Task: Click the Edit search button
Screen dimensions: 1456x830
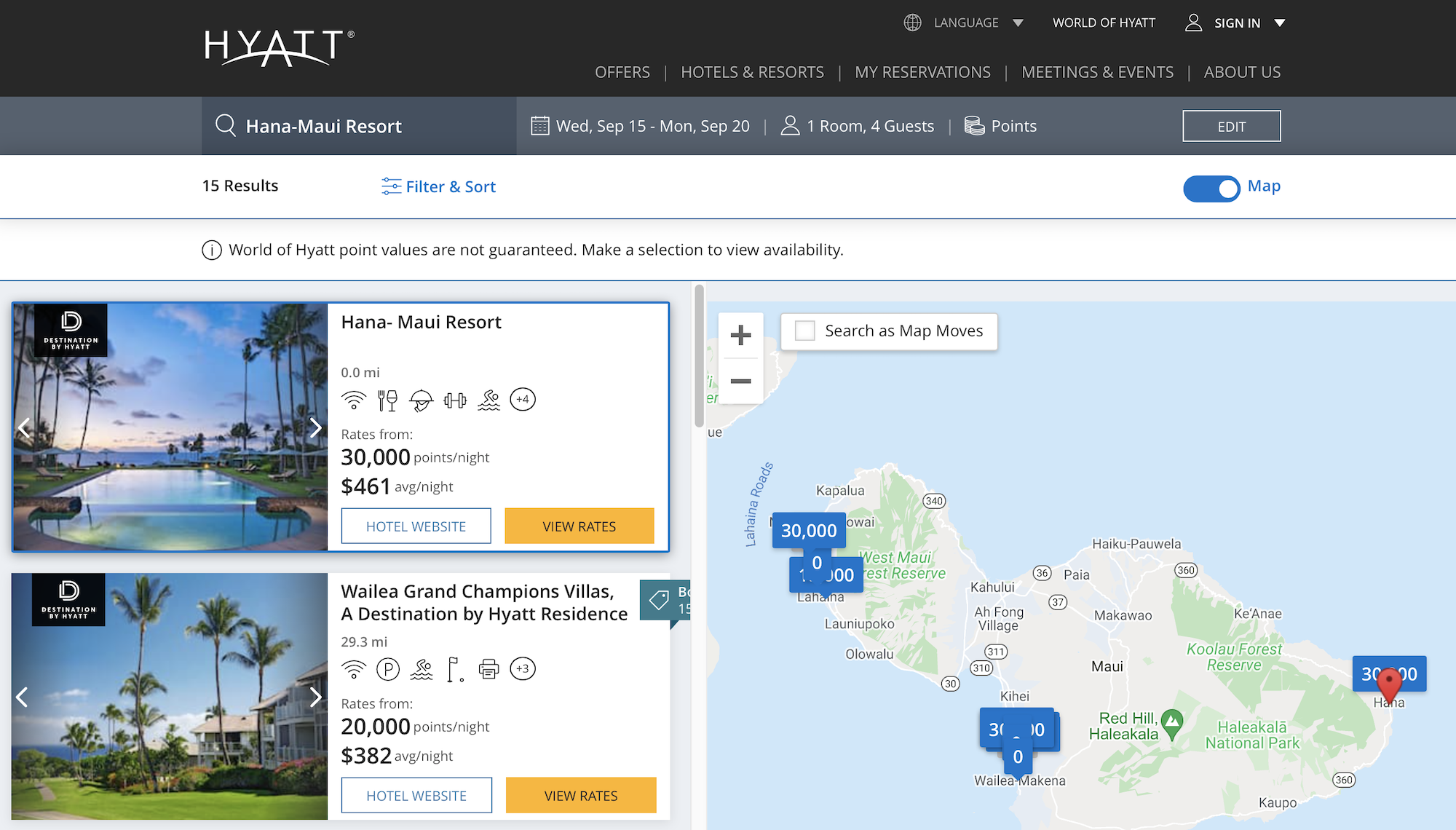Action: (x=1231, y=126)
